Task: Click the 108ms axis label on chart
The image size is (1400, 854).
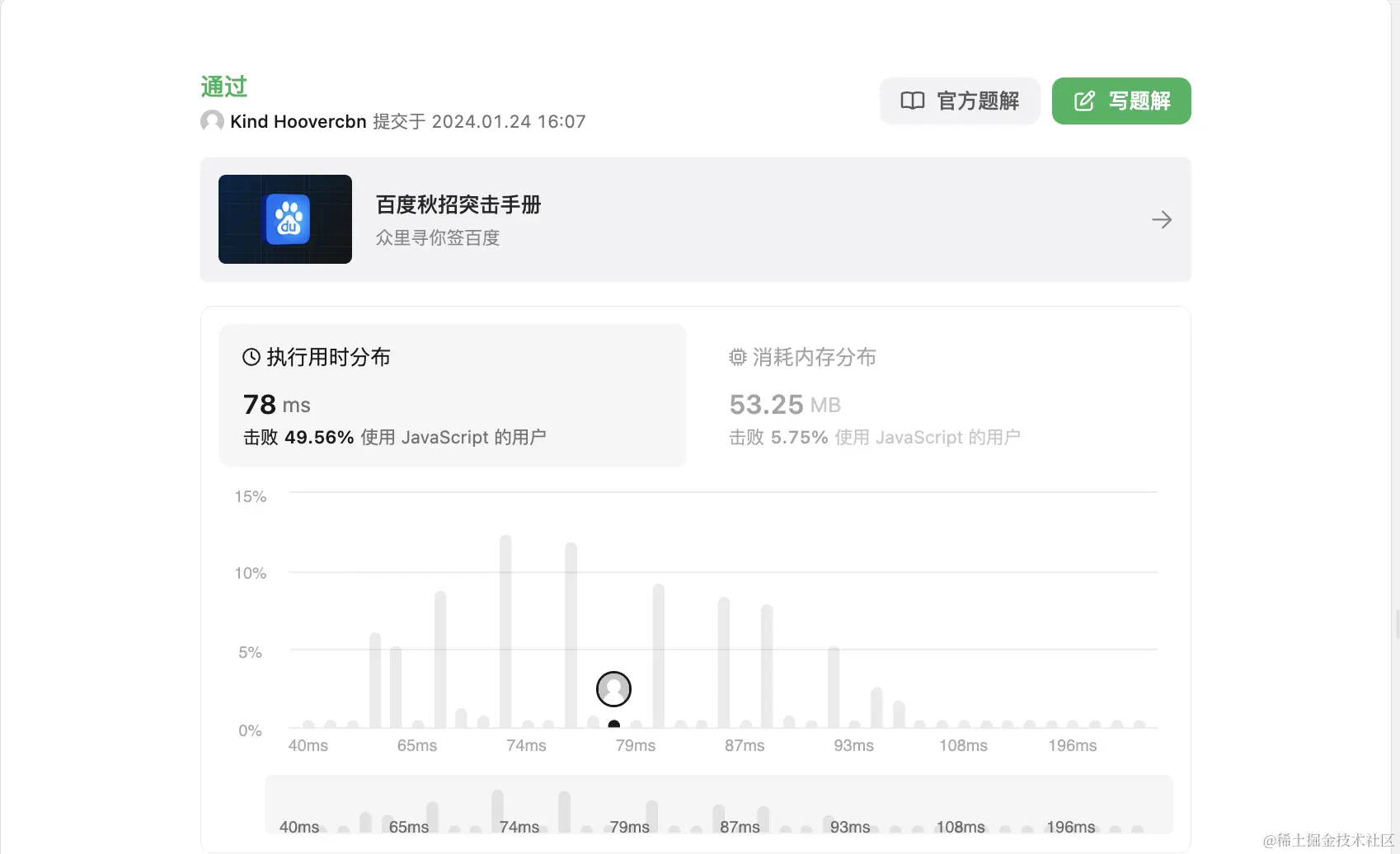Action: [963, 745]
